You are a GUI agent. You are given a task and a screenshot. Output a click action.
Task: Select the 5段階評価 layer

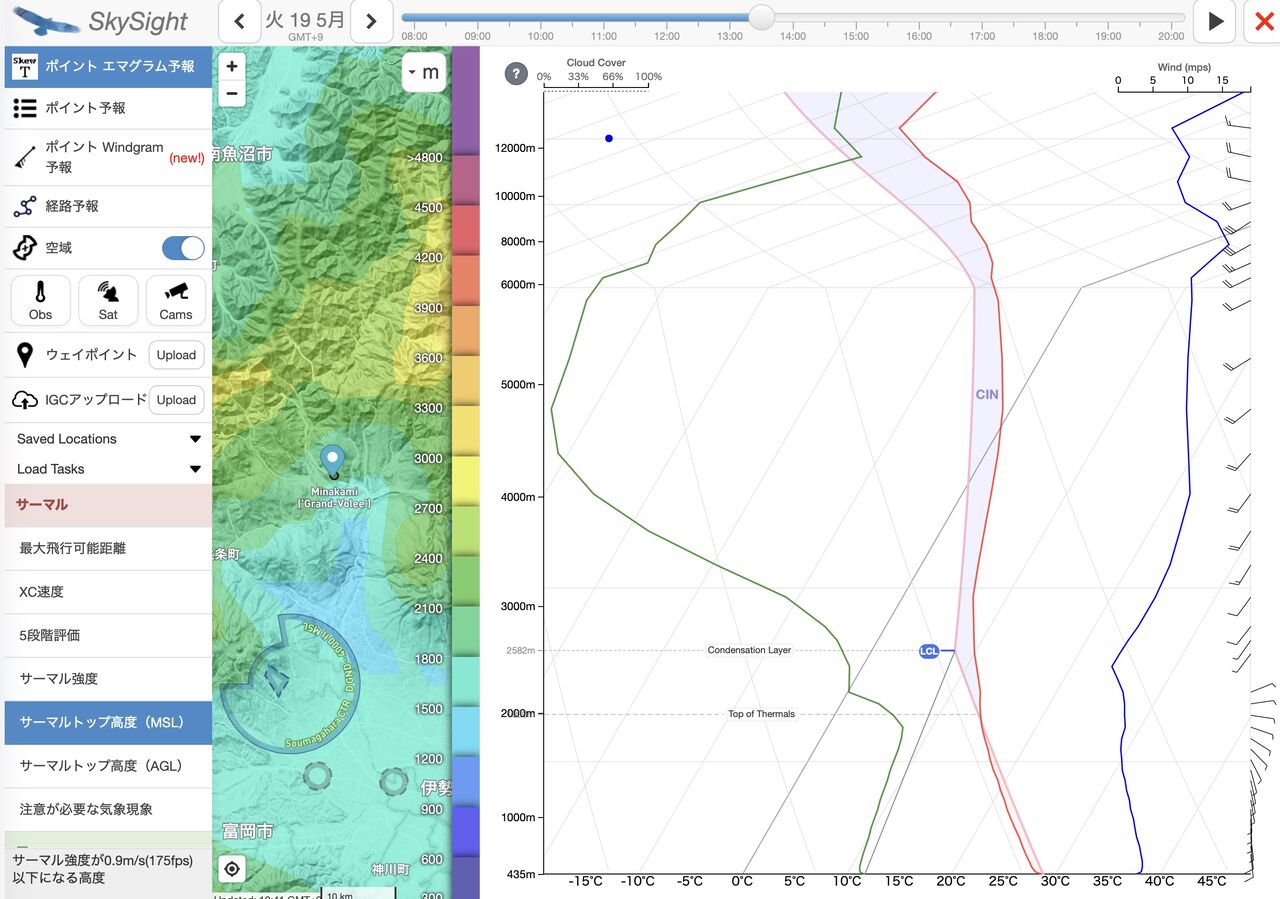click(108, 635)
